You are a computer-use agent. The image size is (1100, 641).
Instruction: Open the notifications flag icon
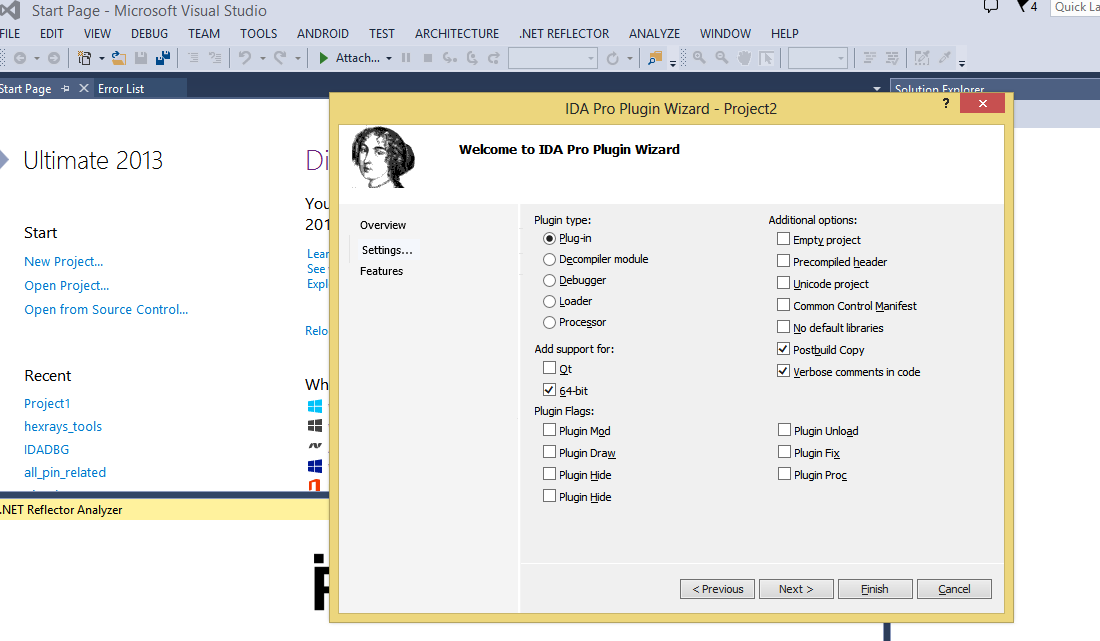point(1024,6)
